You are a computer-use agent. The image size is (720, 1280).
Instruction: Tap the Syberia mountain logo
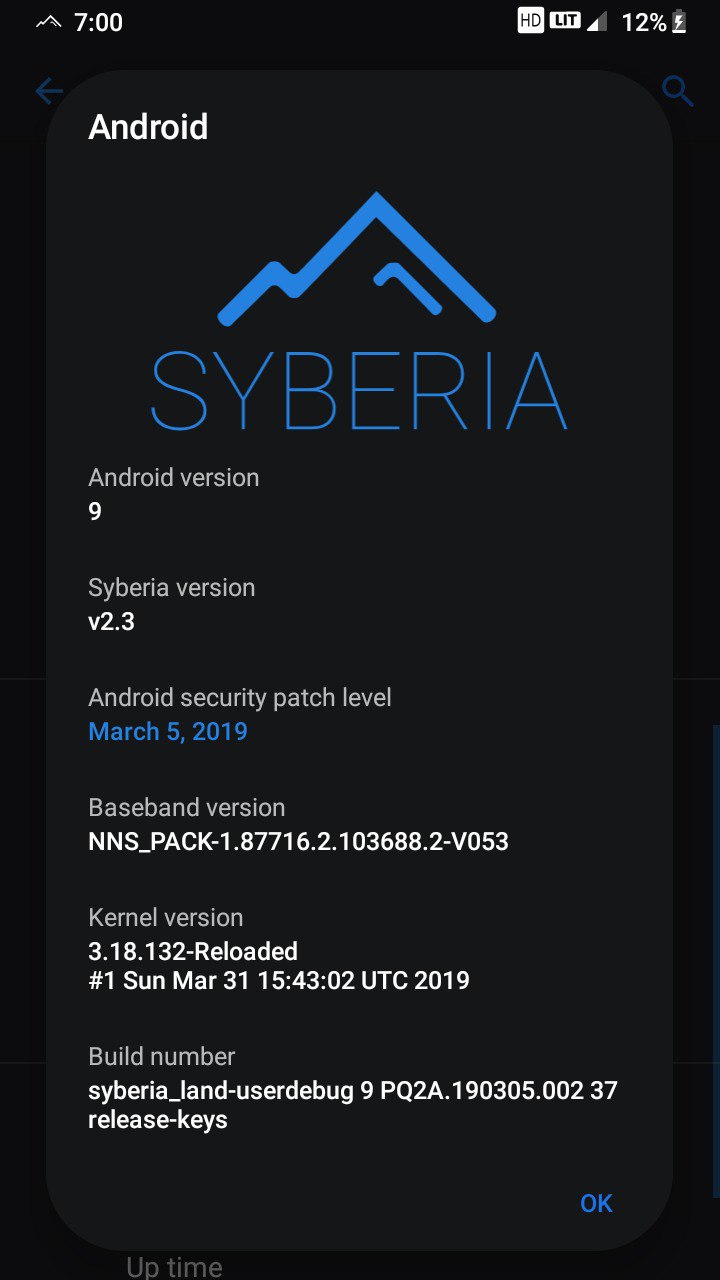tap(357, 260)
